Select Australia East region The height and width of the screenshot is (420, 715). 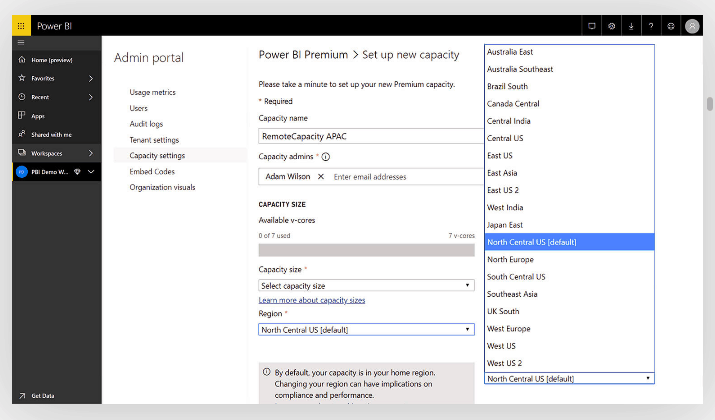569,52
